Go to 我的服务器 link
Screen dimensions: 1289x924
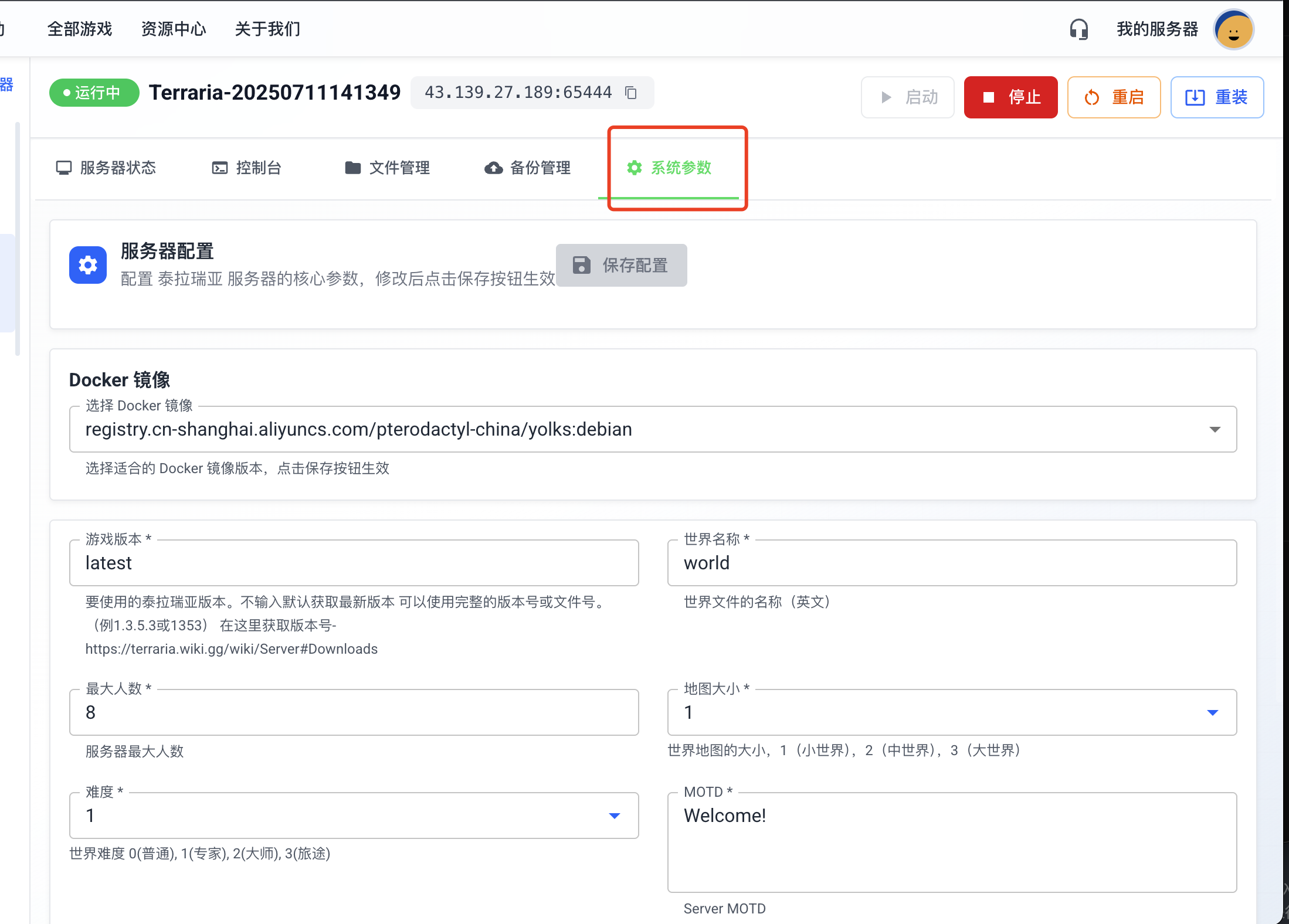click(x=1156, y=29)
